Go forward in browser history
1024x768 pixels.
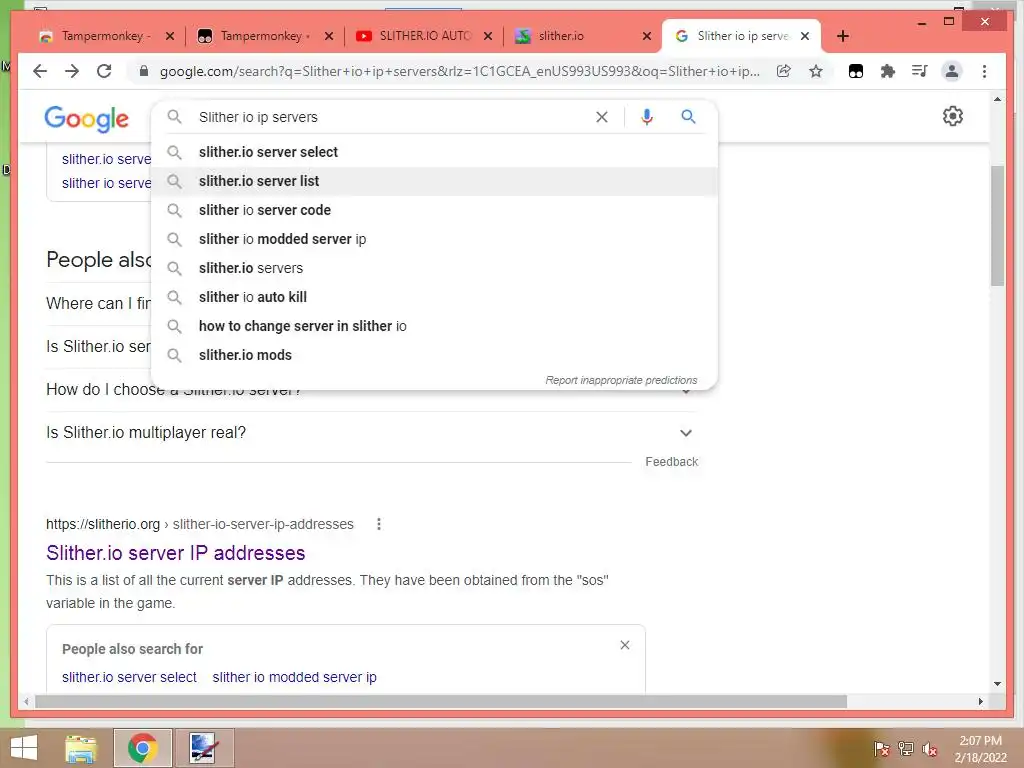72,71
